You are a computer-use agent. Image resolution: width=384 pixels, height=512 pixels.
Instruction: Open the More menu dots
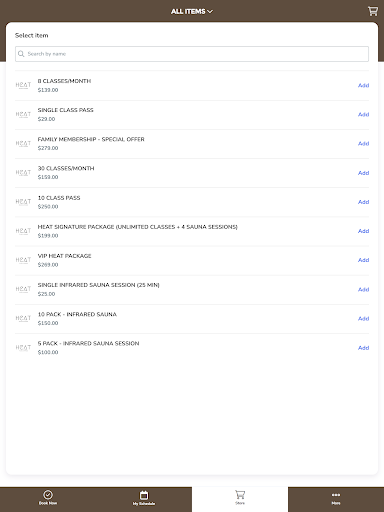[x=336, y=495]
